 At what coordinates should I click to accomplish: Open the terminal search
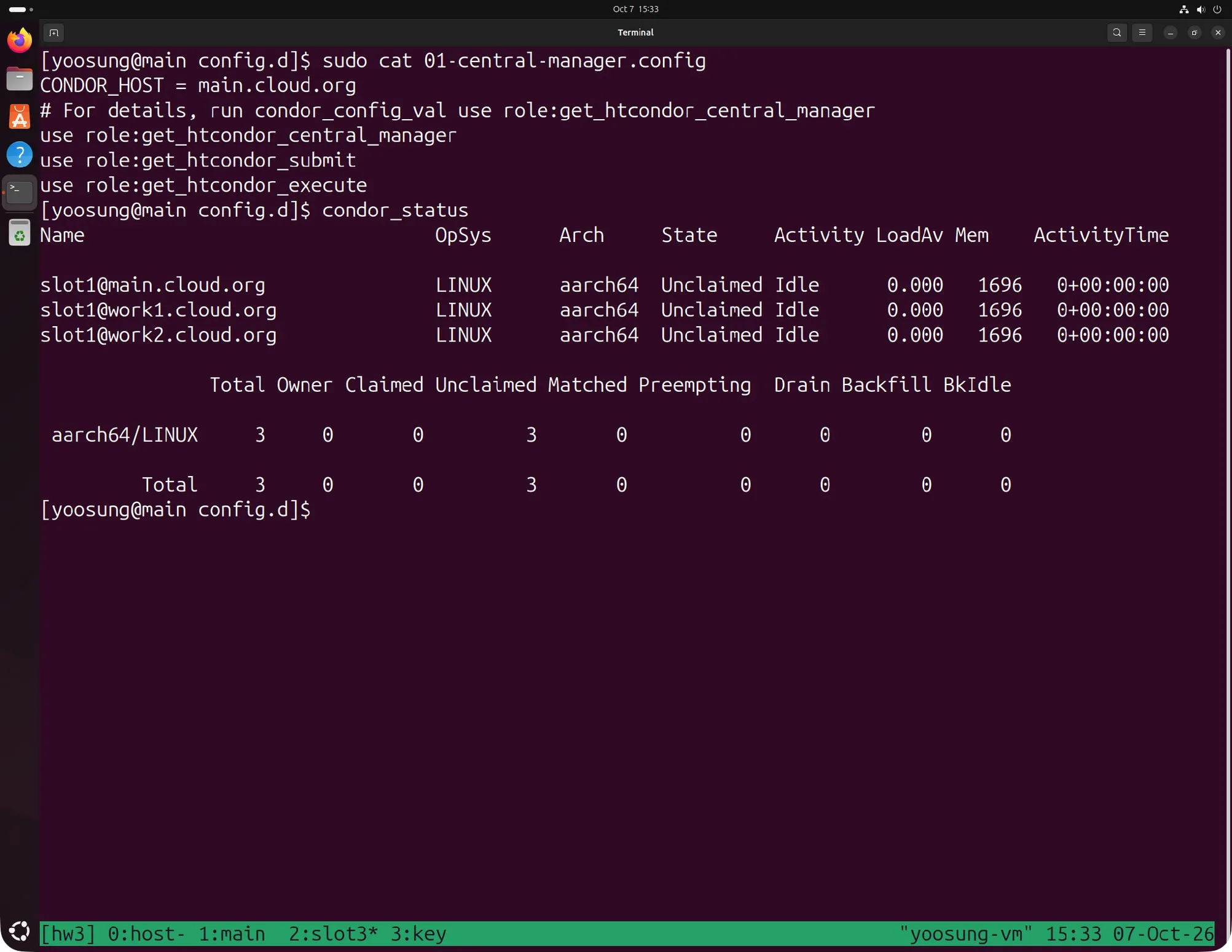(1117, 33)
